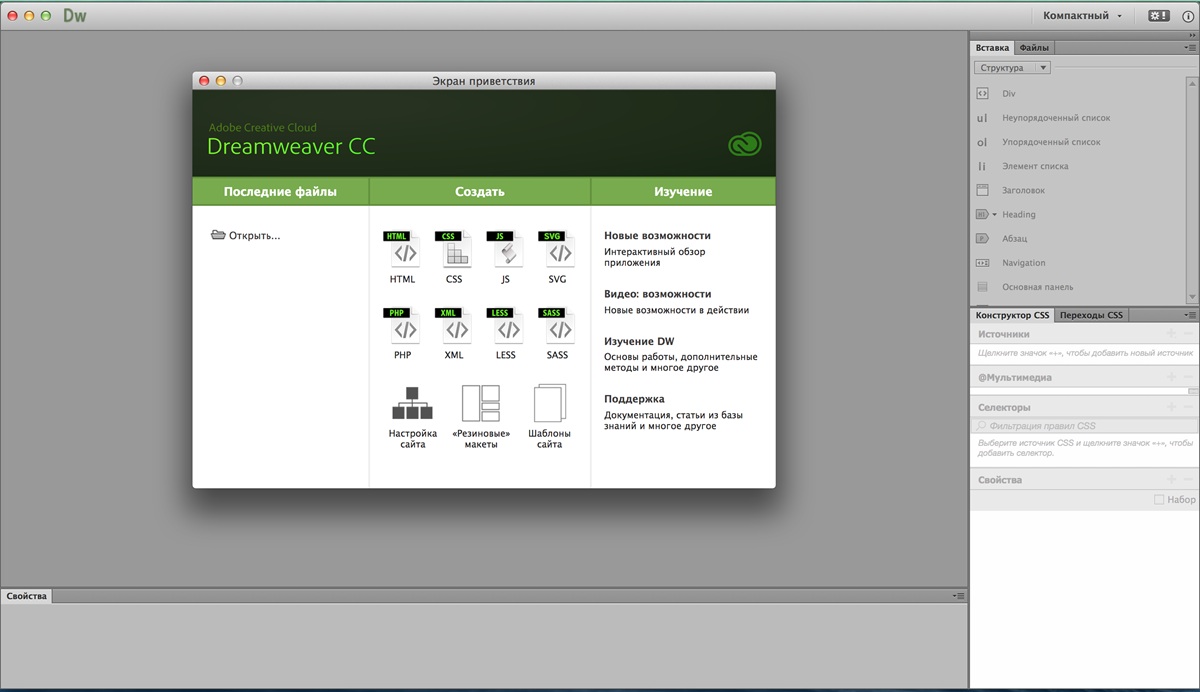This screenshot has width=1200, height=692.
Task: Add a property in Свойства section
Action: 1171,479
